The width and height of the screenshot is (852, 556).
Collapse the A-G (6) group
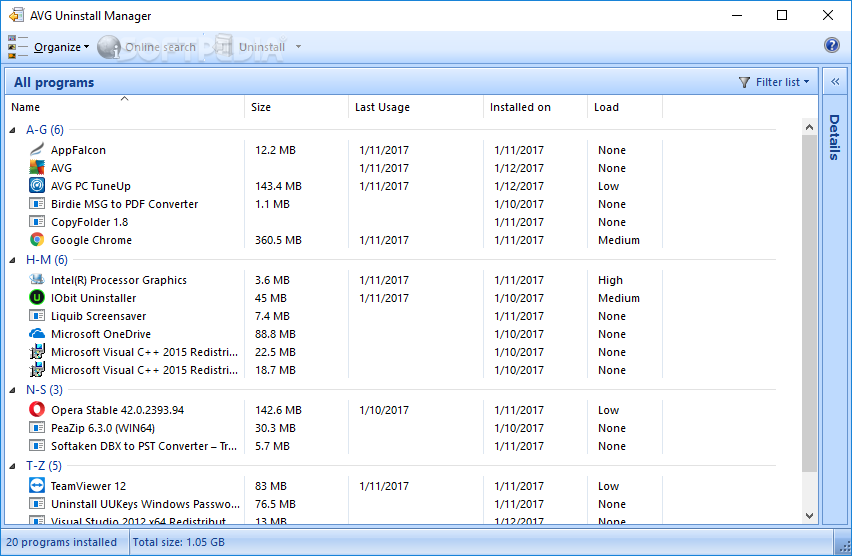point(12,130)
